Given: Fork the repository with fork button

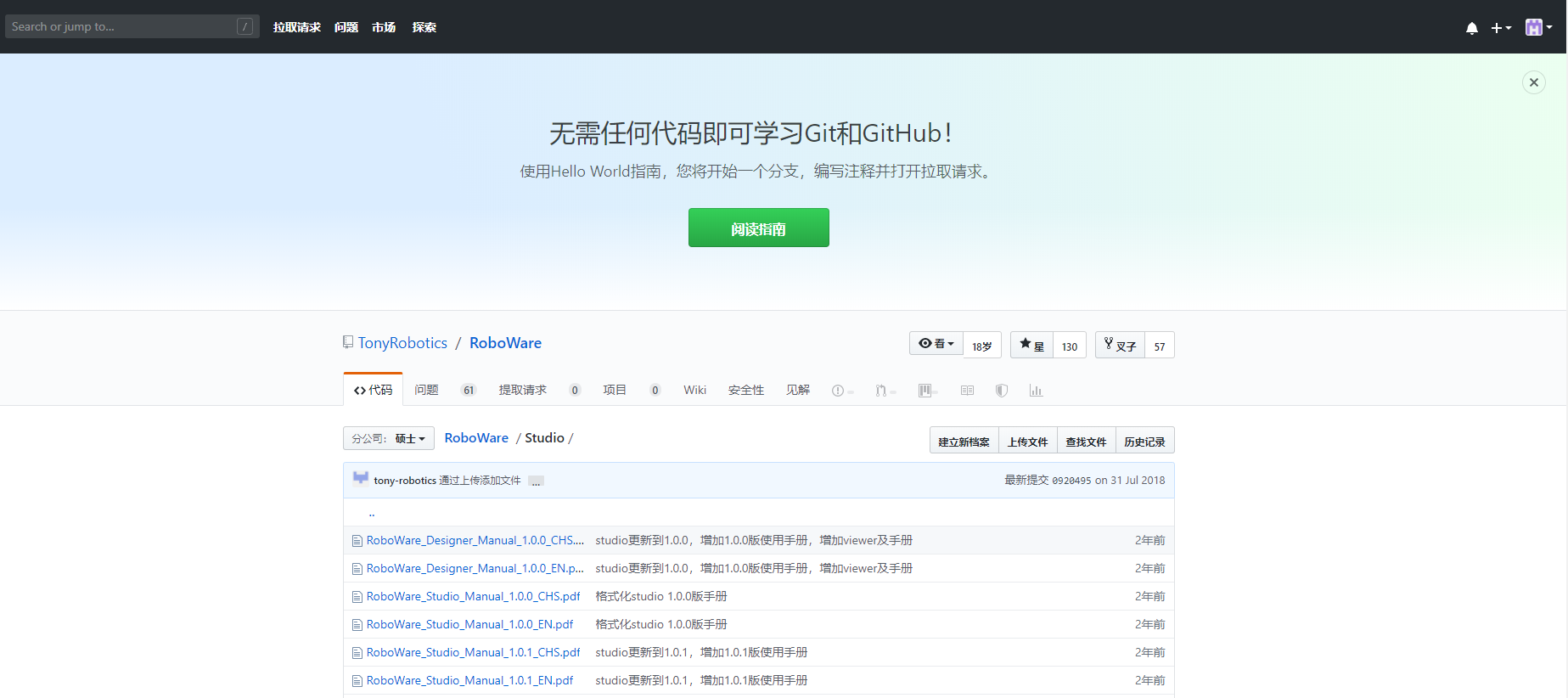Looking at the screenshot, I should [1120, 345].
